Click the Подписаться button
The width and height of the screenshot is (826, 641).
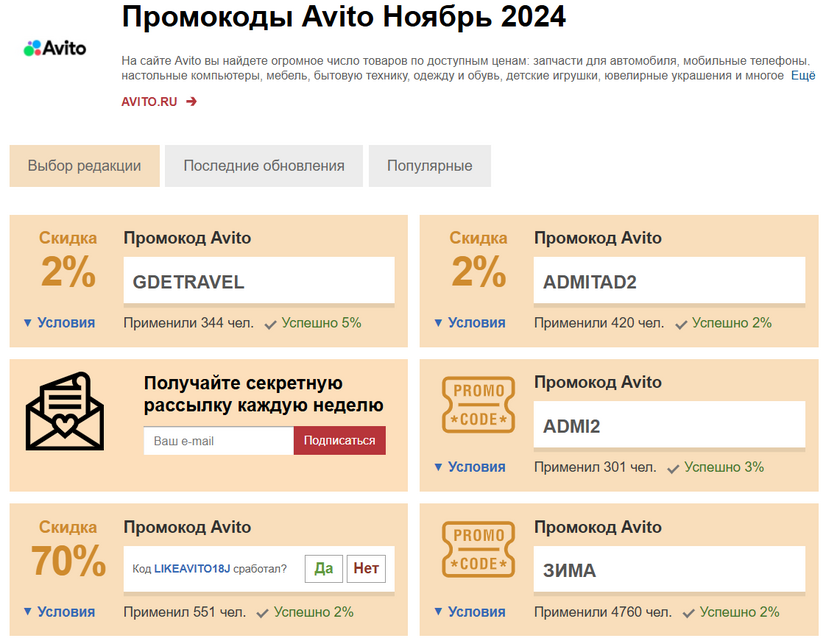pyautogui.click(x=340, y=440)
